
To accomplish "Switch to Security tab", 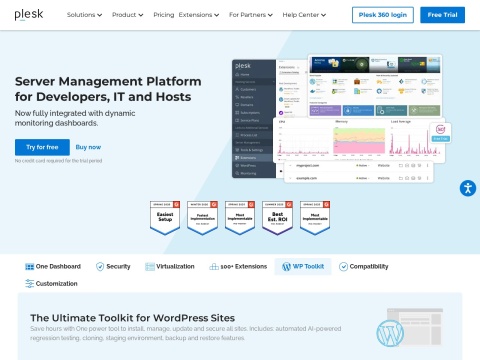I will point(113,267).
